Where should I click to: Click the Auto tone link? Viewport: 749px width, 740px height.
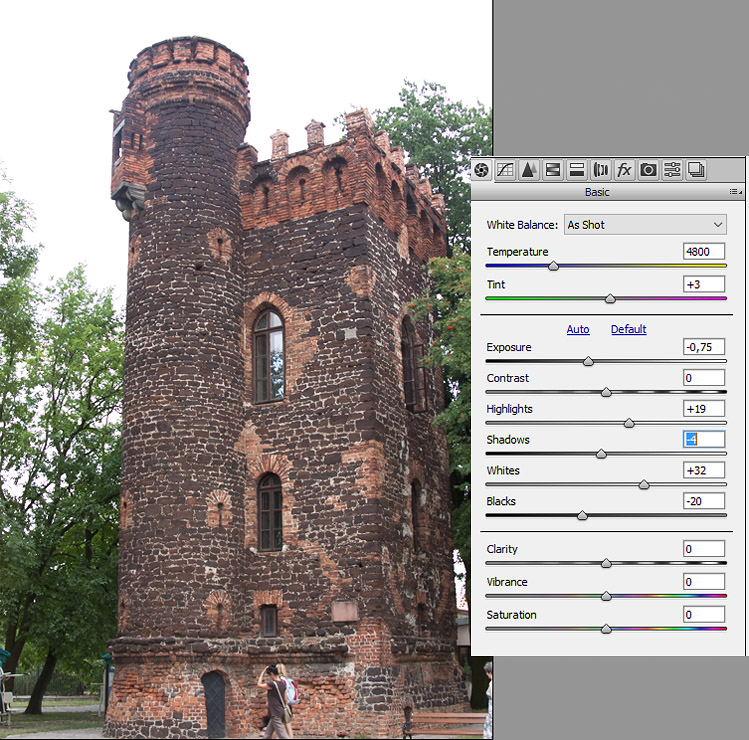pos(578,329)
